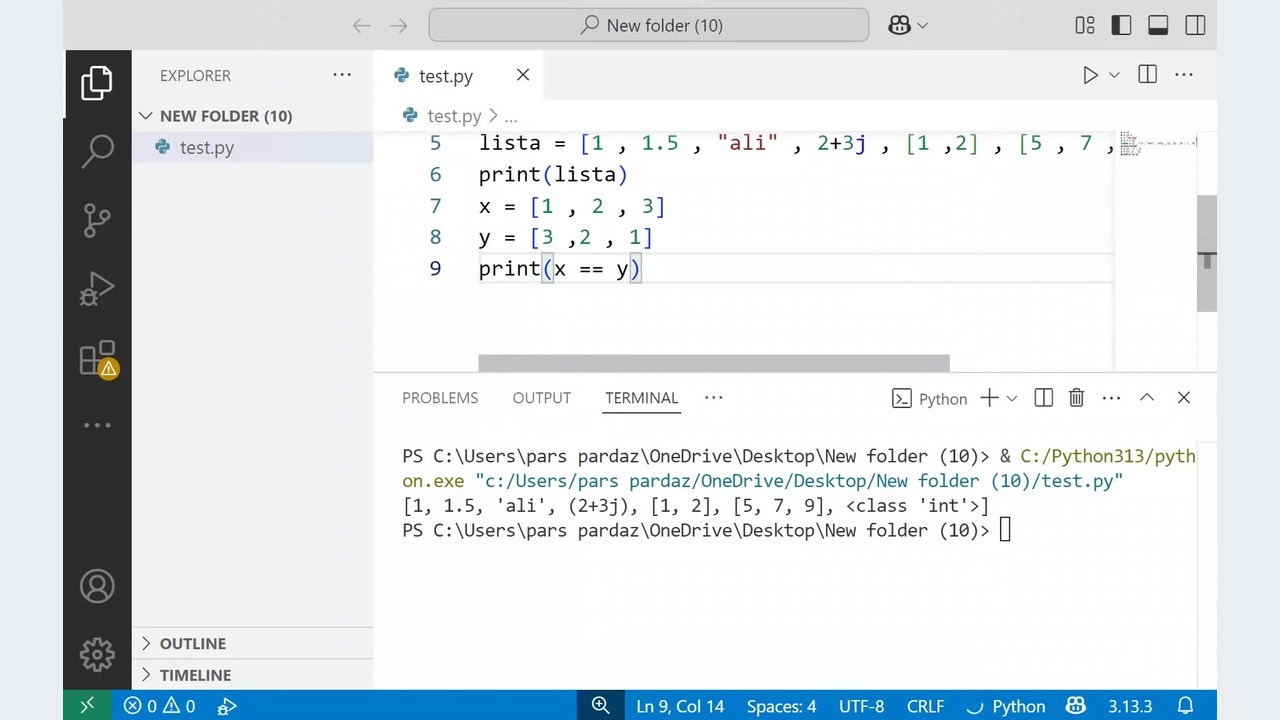Create a new terminal
This screenshot has width=1280, height=720.
[x=989, y=398]
